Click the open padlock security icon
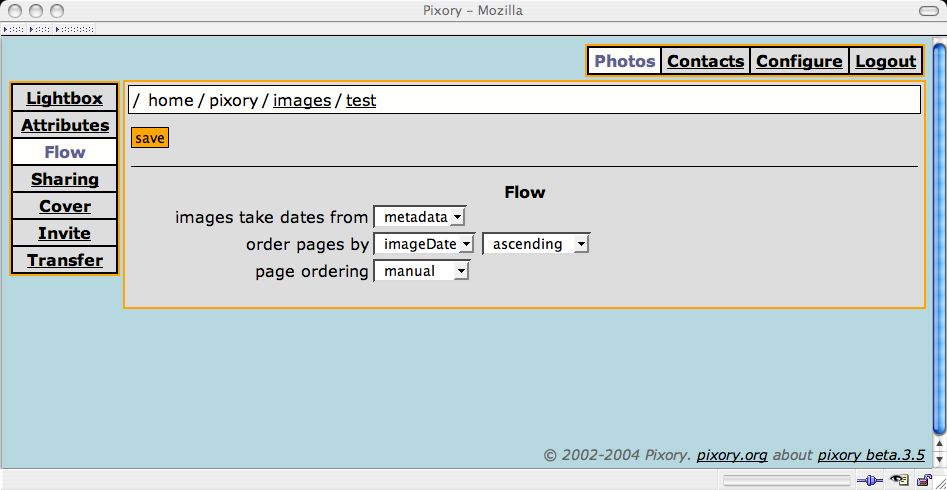The height and width of the screenshot is (490, 947). click(x=923, y=480)
